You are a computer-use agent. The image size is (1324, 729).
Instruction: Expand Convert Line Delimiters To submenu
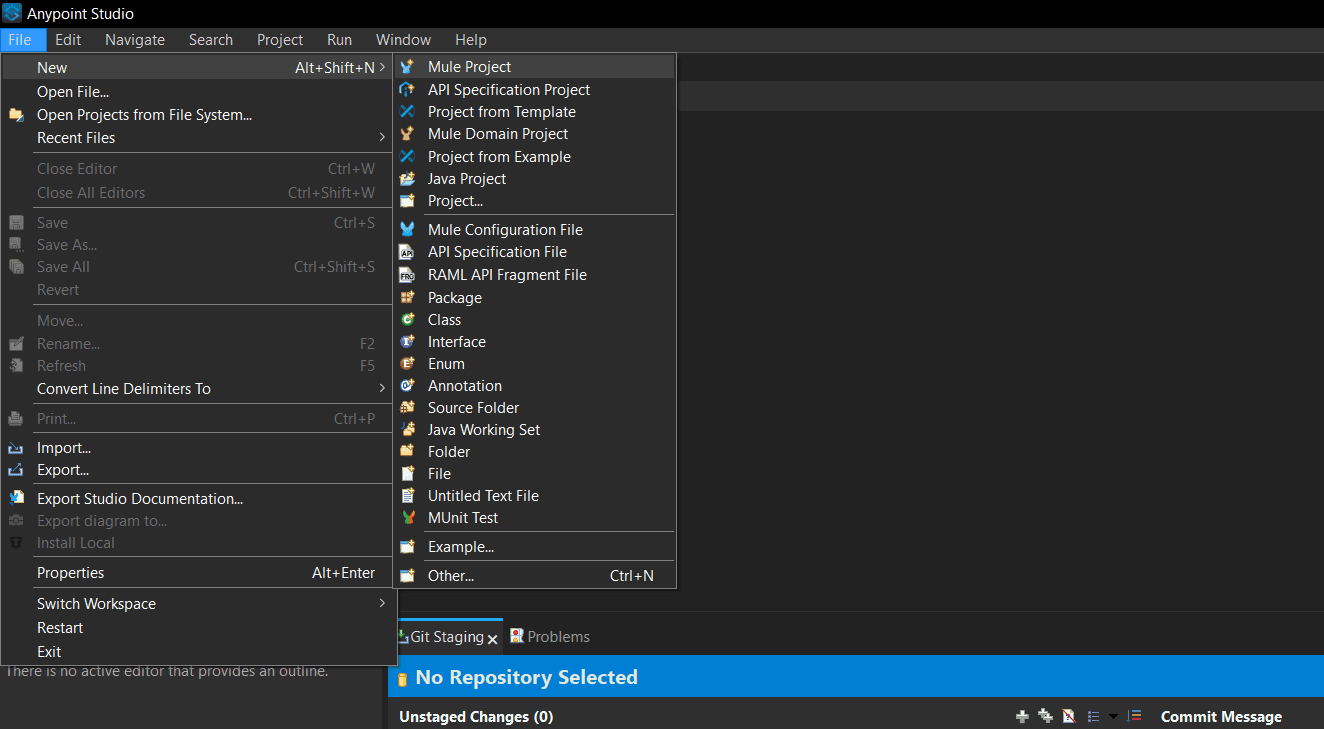point(383,389)
